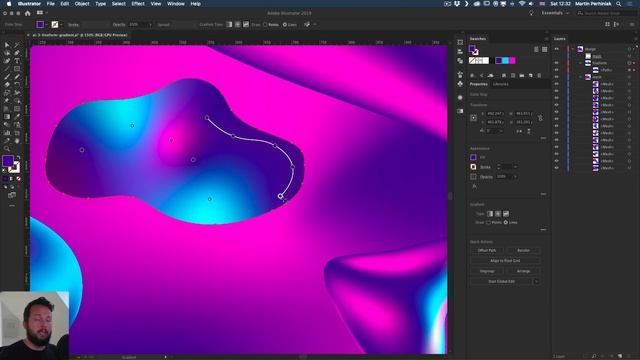
Task: Click the Edit Toolbar three-dots icon
Action: [x=12, y=206]
